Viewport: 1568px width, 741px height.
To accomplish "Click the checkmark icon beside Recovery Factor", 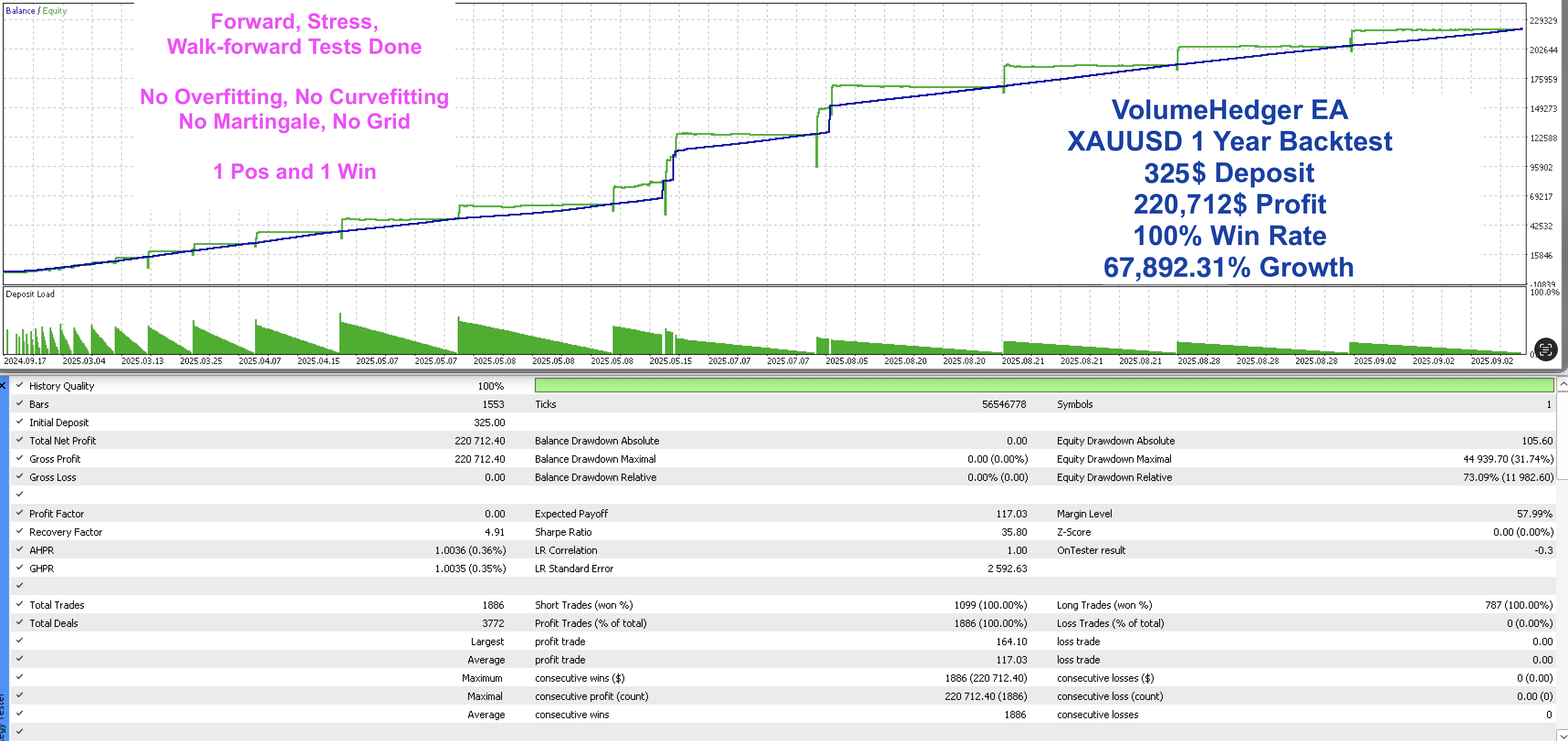I will (20, 531).
